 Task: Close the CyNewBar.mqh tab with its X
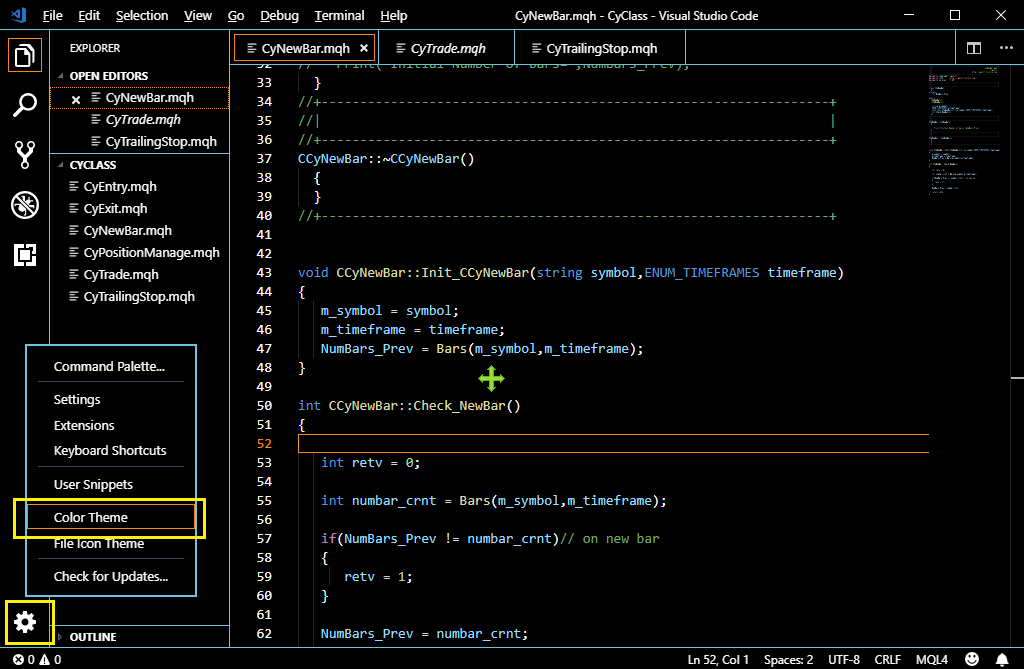(364, 48)
